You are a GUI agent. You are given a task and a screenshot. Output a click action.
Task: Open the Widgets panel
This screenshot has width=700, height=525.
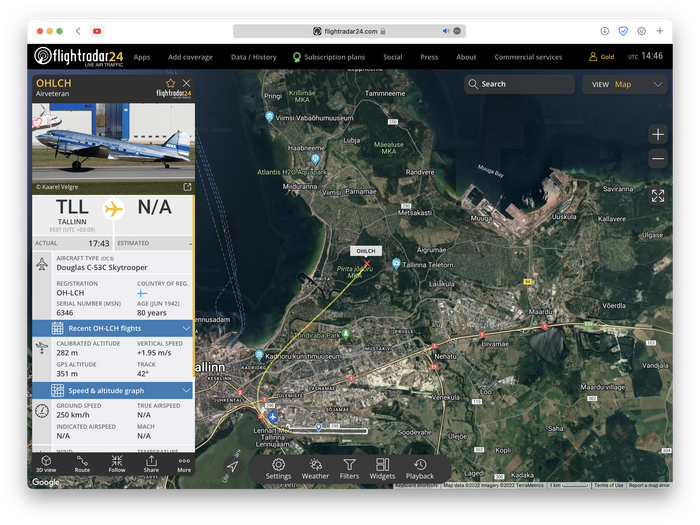click(x=382, y=468)
